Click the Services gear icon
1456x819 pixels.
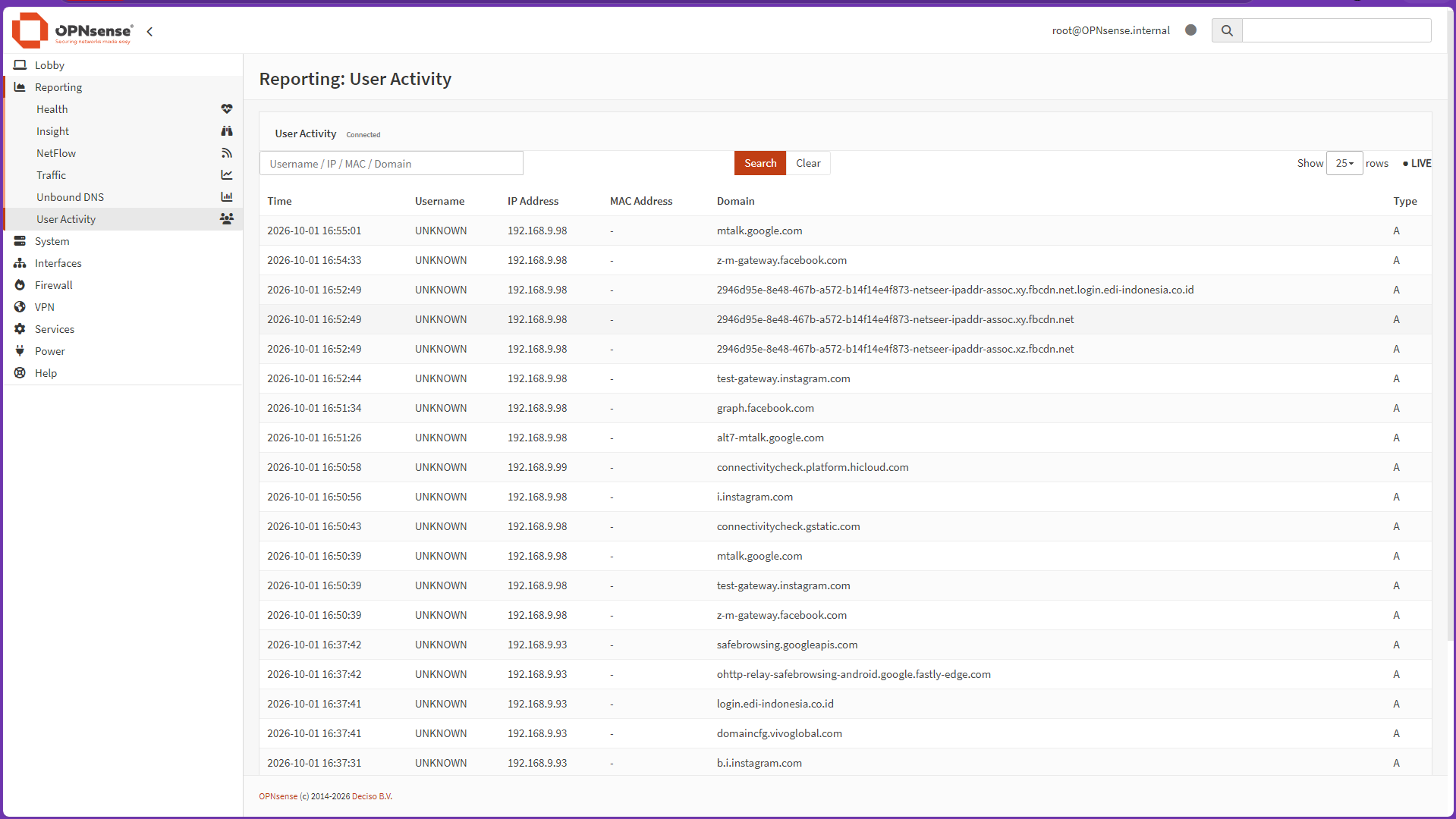pos(20,329)
